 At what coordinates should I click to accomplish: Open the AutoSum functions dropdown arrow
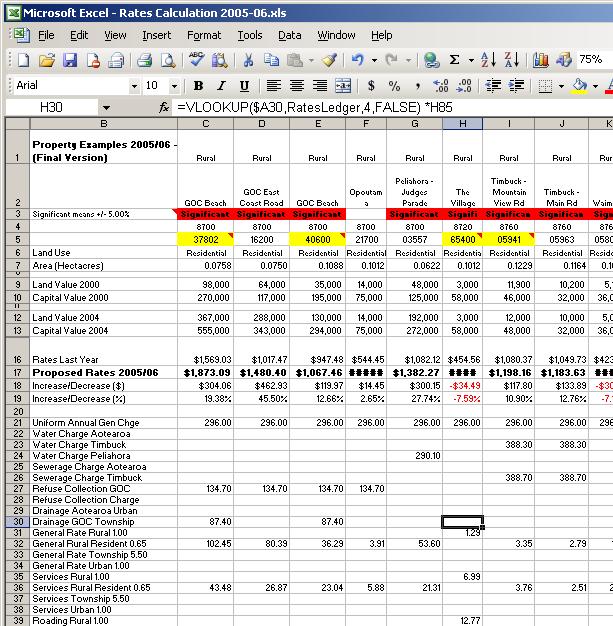point(471,60)
